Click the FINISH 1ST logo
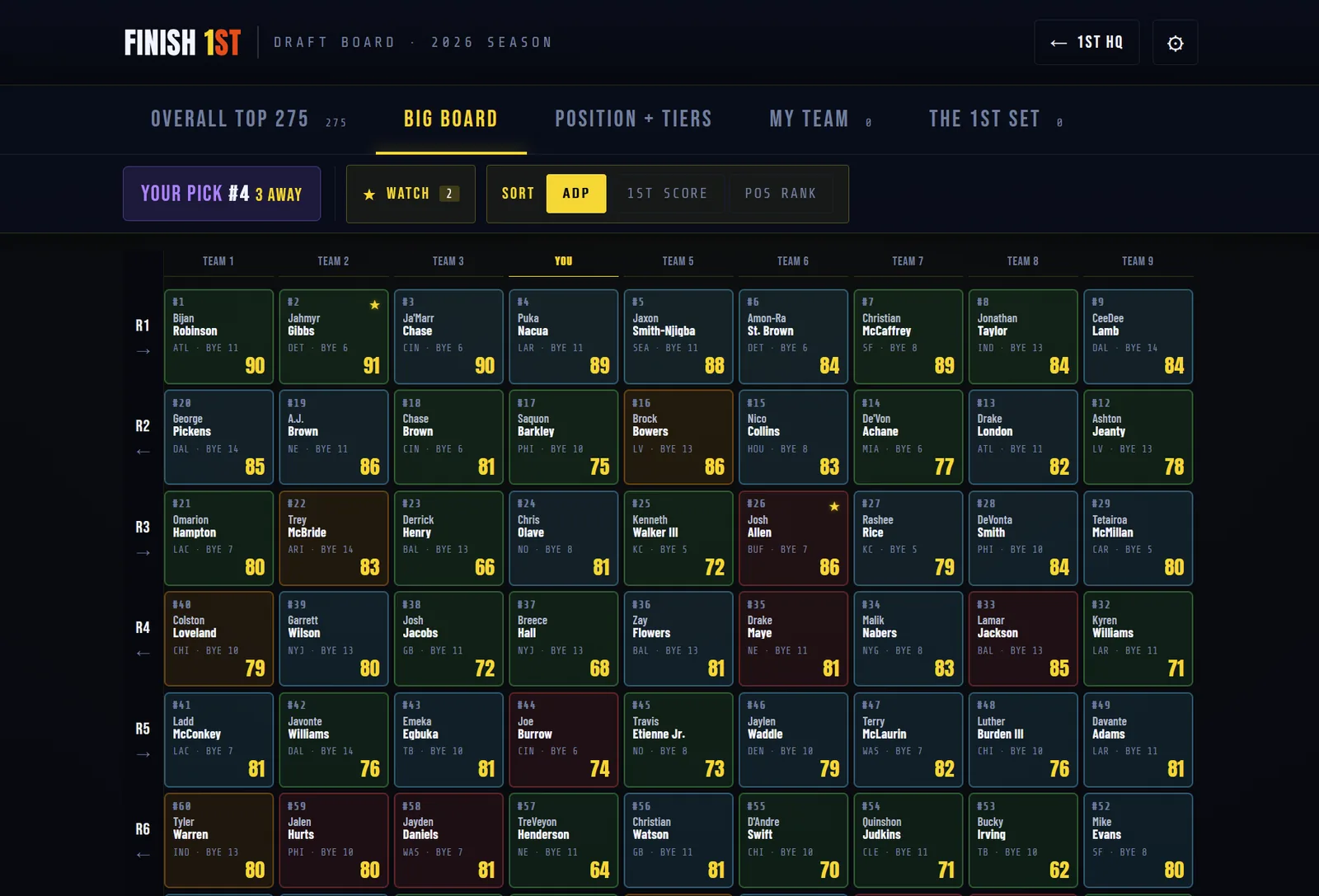Viewport: 1319px width, 896px height. pos(182,43)
